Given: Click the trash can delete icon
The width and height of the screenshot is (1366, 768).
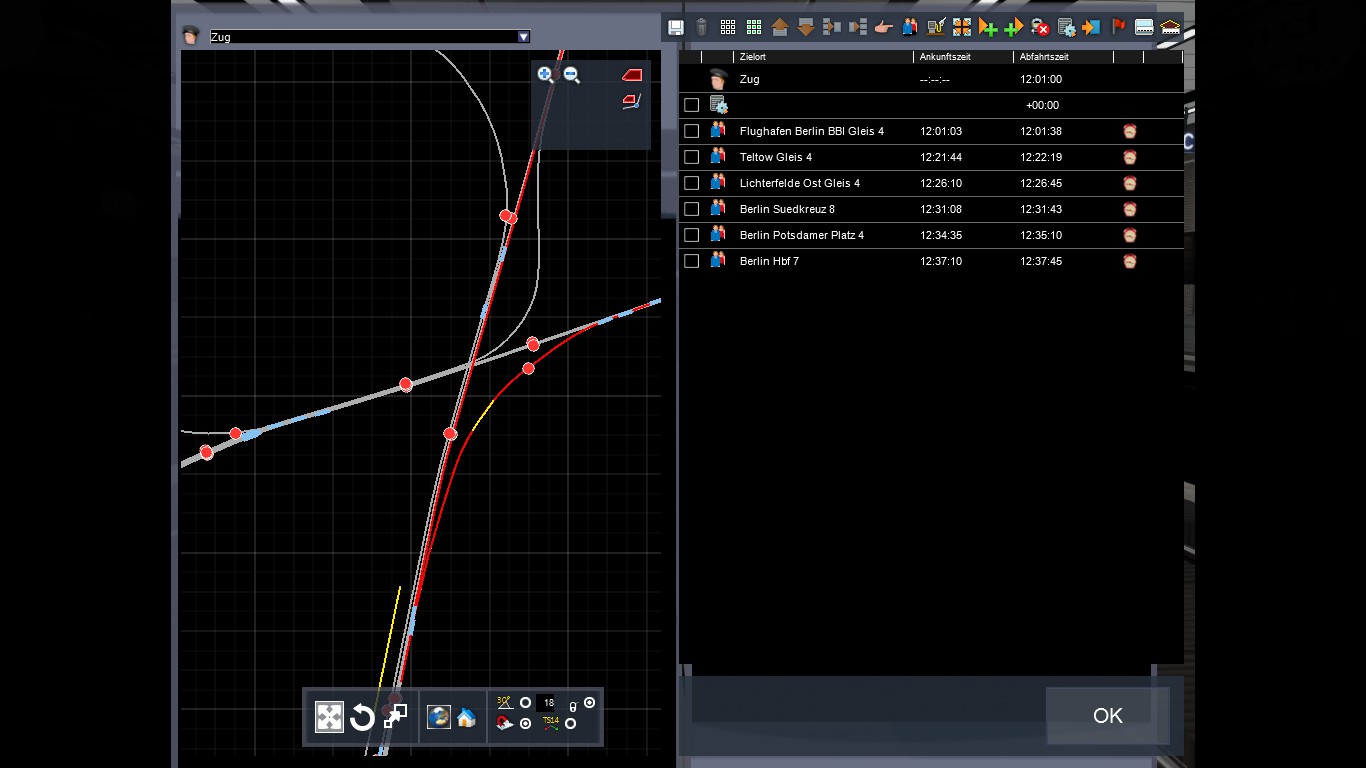Looking at the screenshot, I should point(702,28).
